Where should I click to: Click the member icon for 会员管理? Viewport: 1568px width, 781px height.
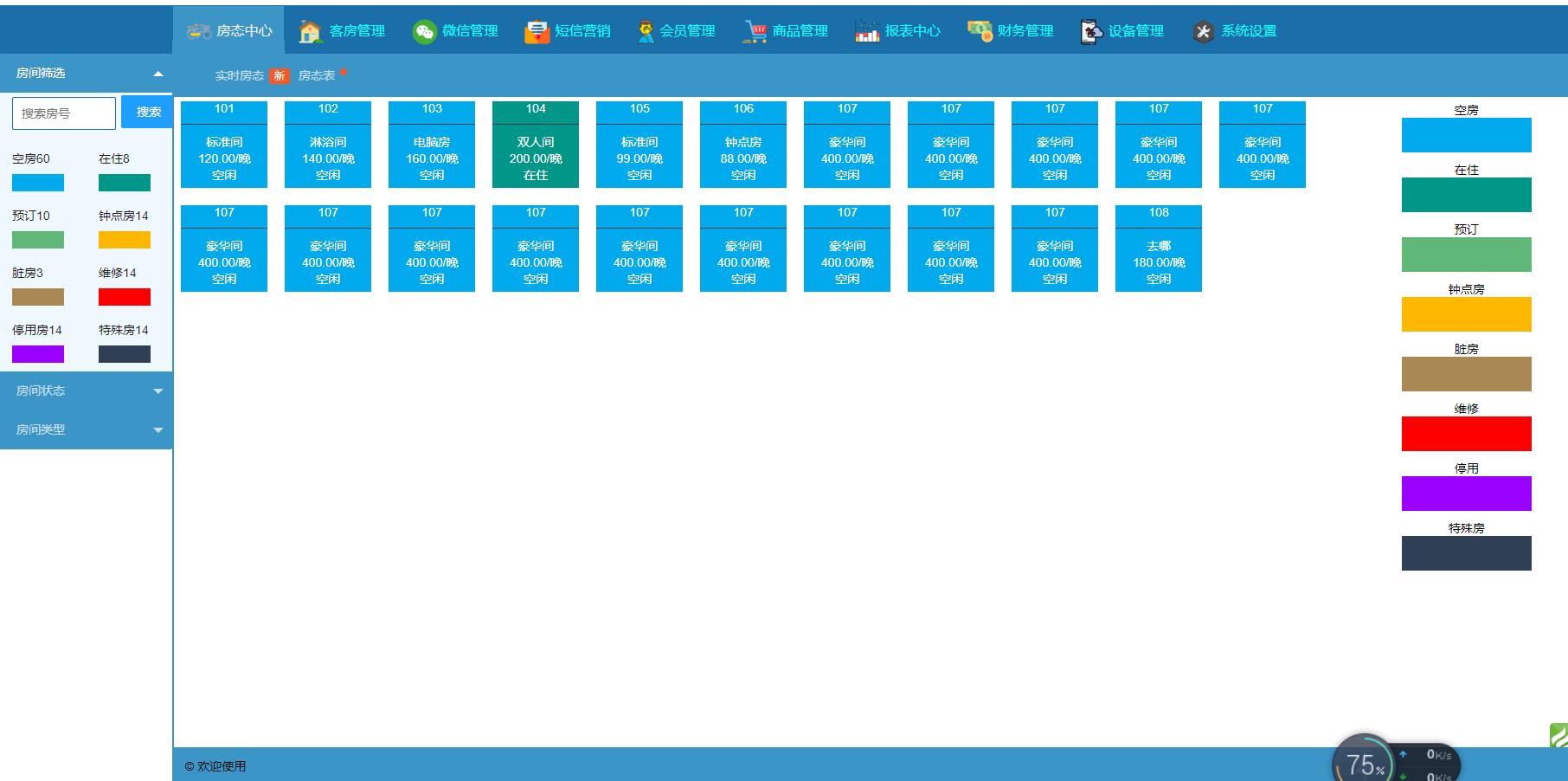click(646, 31)
